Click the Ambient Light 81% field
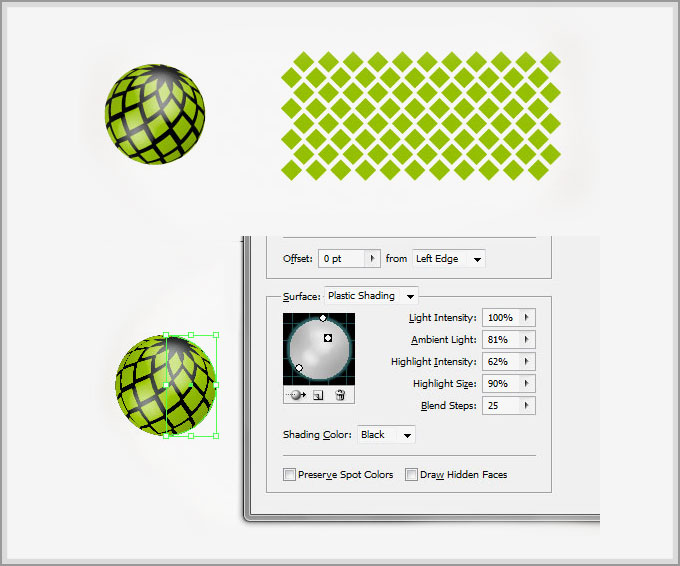This screenshot has height=566, width=680. pos(501,340)
